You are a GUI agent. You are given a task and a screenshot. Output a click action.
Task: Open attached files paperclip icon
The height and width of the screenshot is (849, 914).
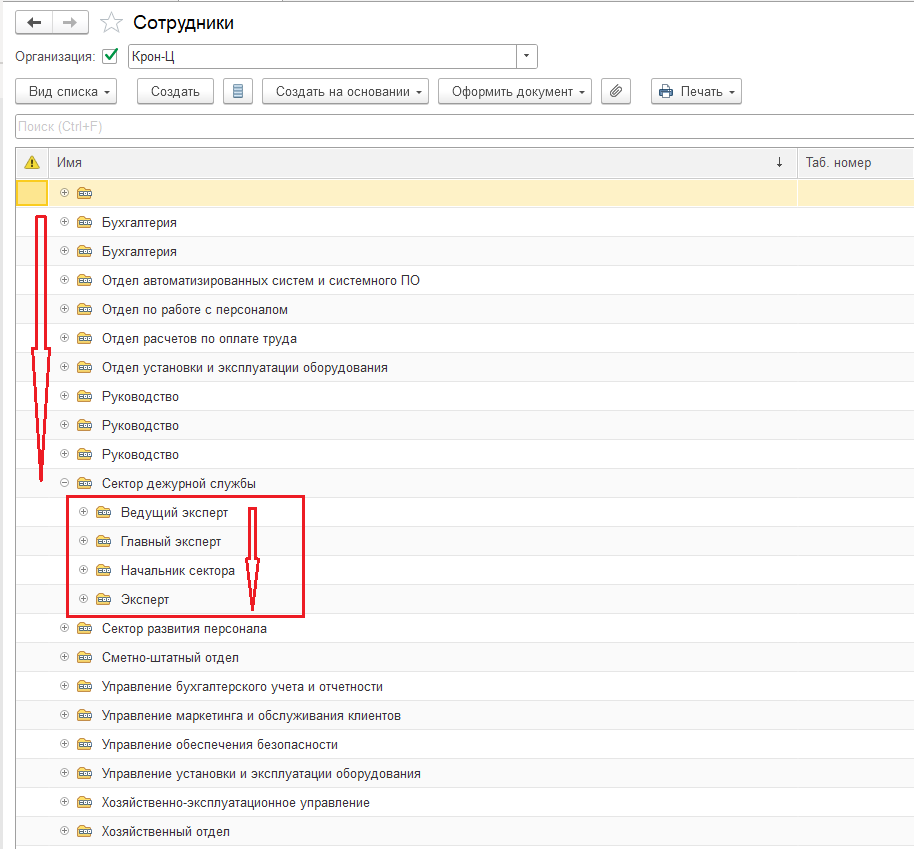pos(616,92)
